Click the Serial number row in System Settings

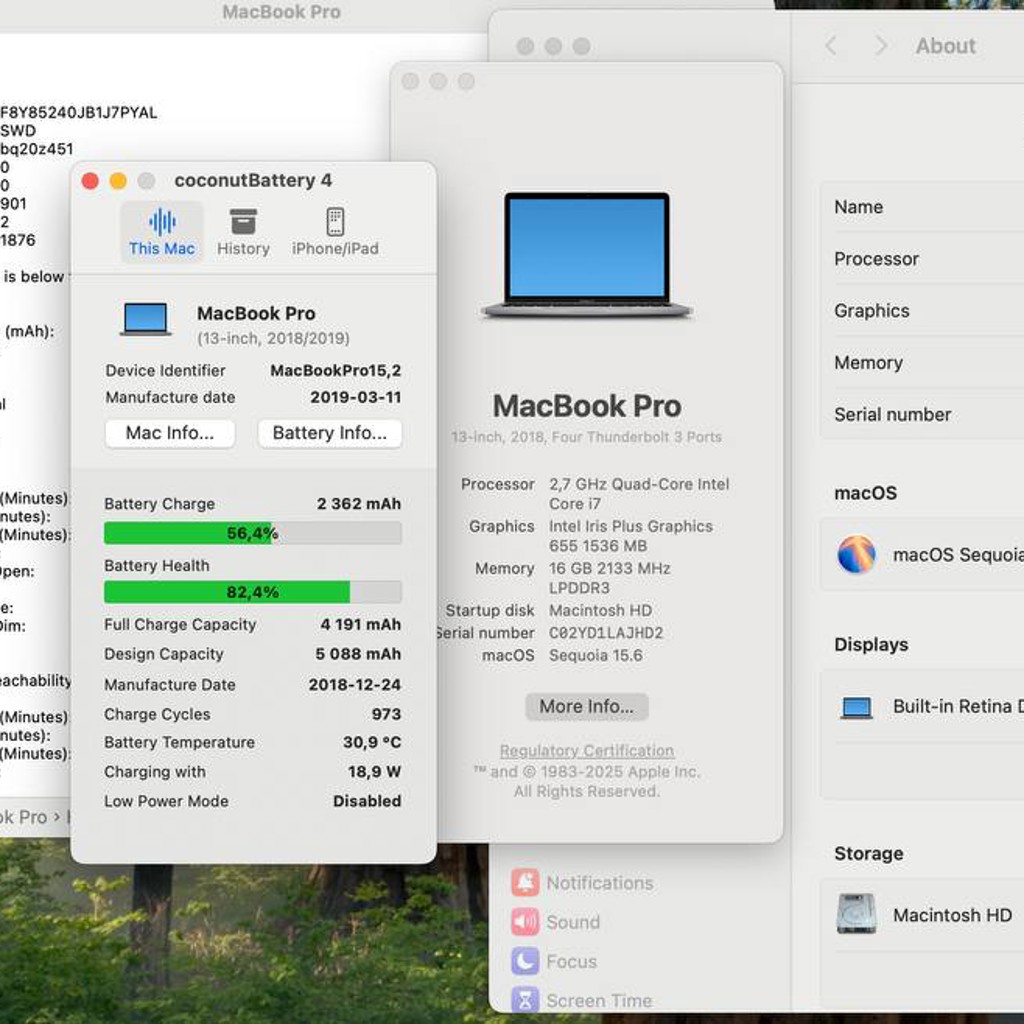922,415
